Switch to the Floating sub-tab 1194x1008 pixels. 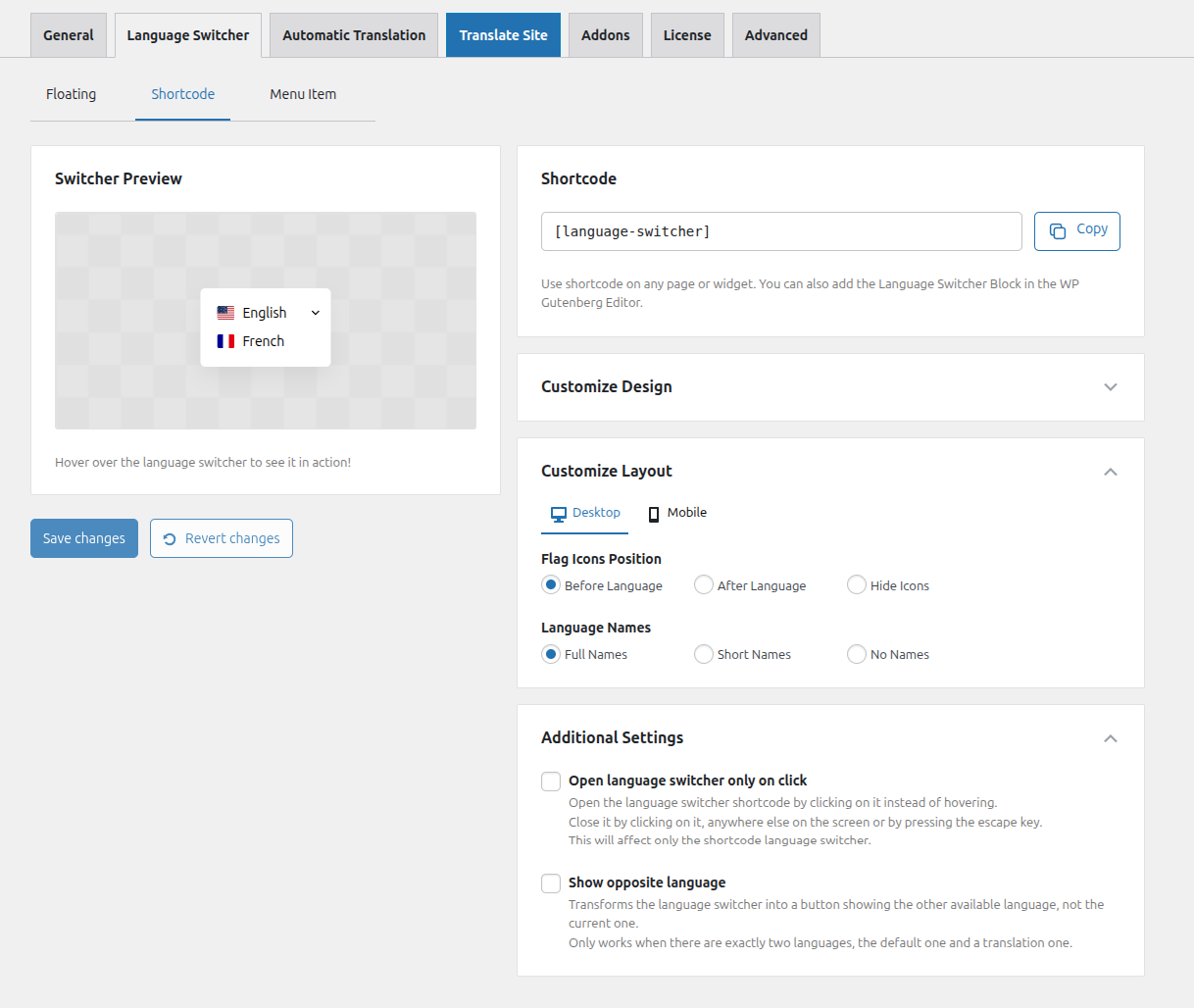point(71,94)
